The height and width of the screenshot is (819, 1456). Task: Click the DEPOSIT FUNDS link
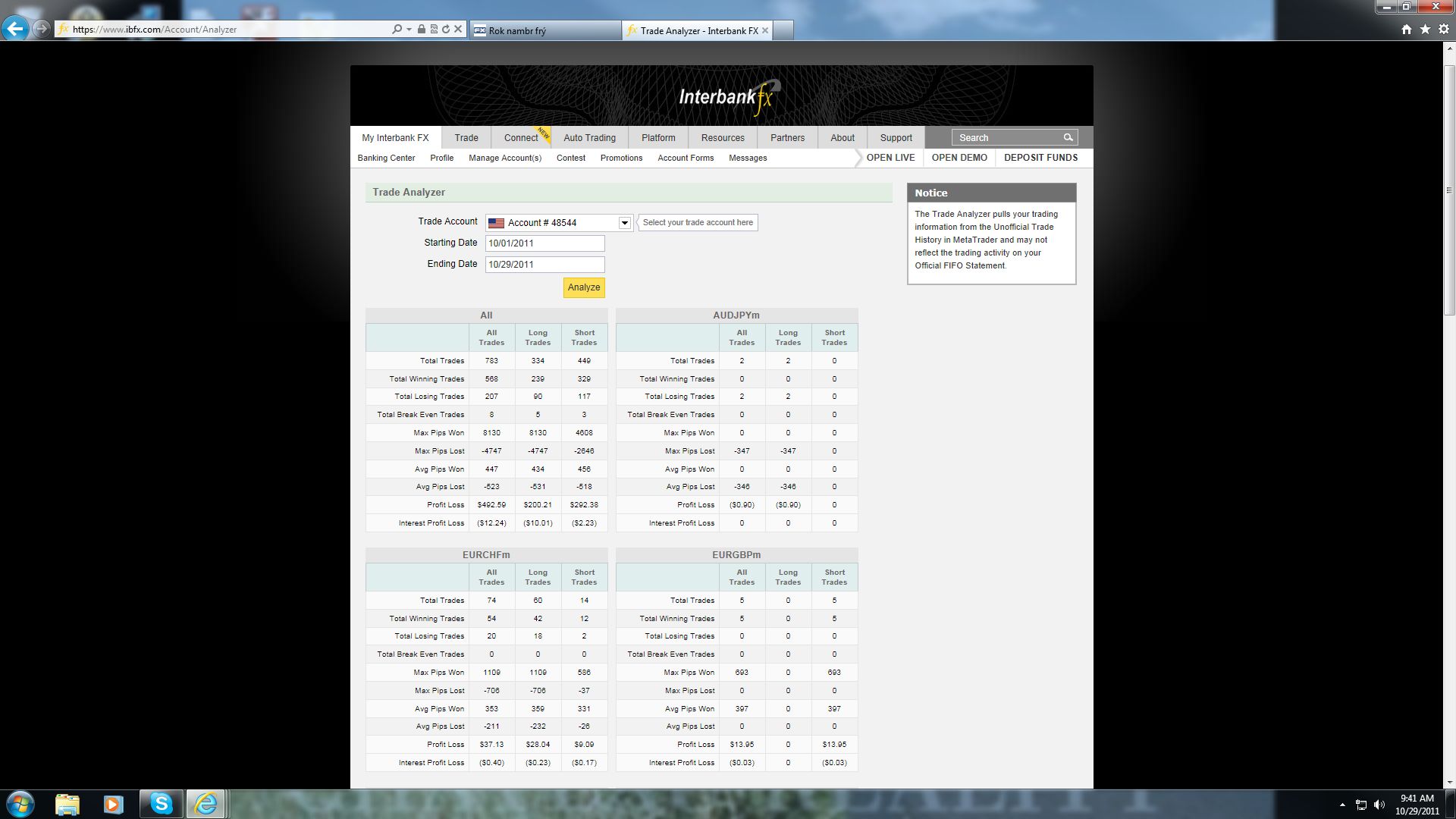tap(1040, 158)
